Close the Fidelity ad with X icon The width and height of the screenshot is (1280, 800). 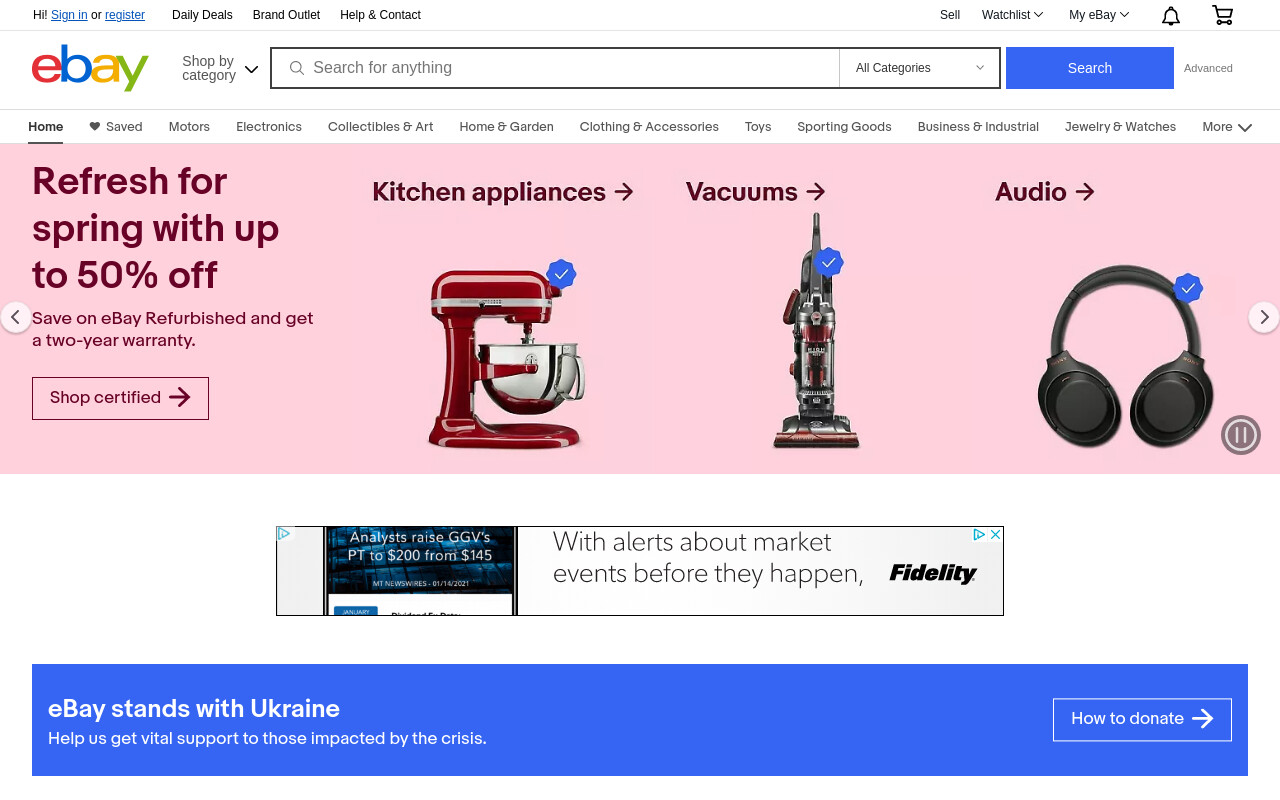point(995,535)
